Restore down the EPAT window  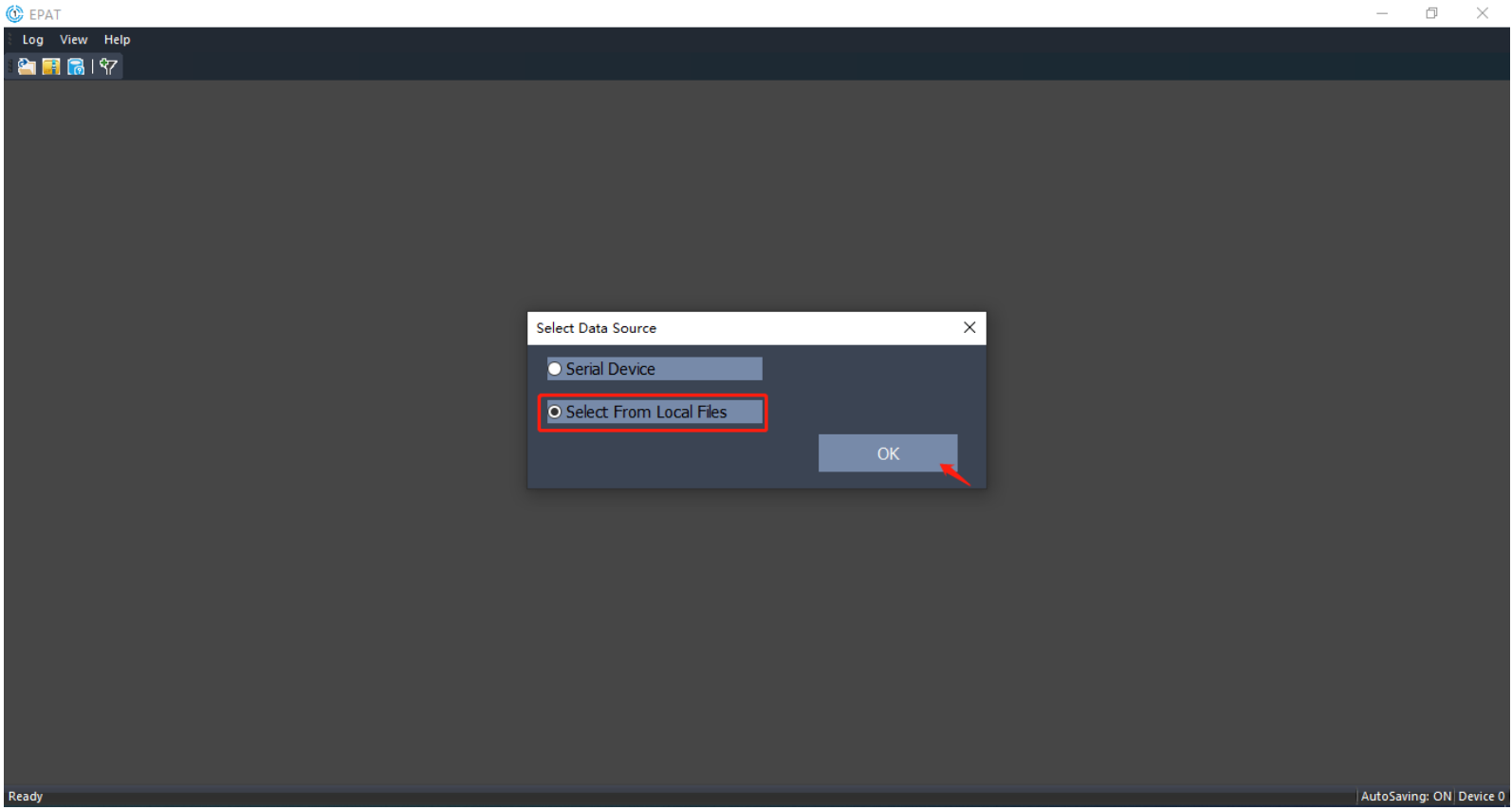coord(1431,13)
